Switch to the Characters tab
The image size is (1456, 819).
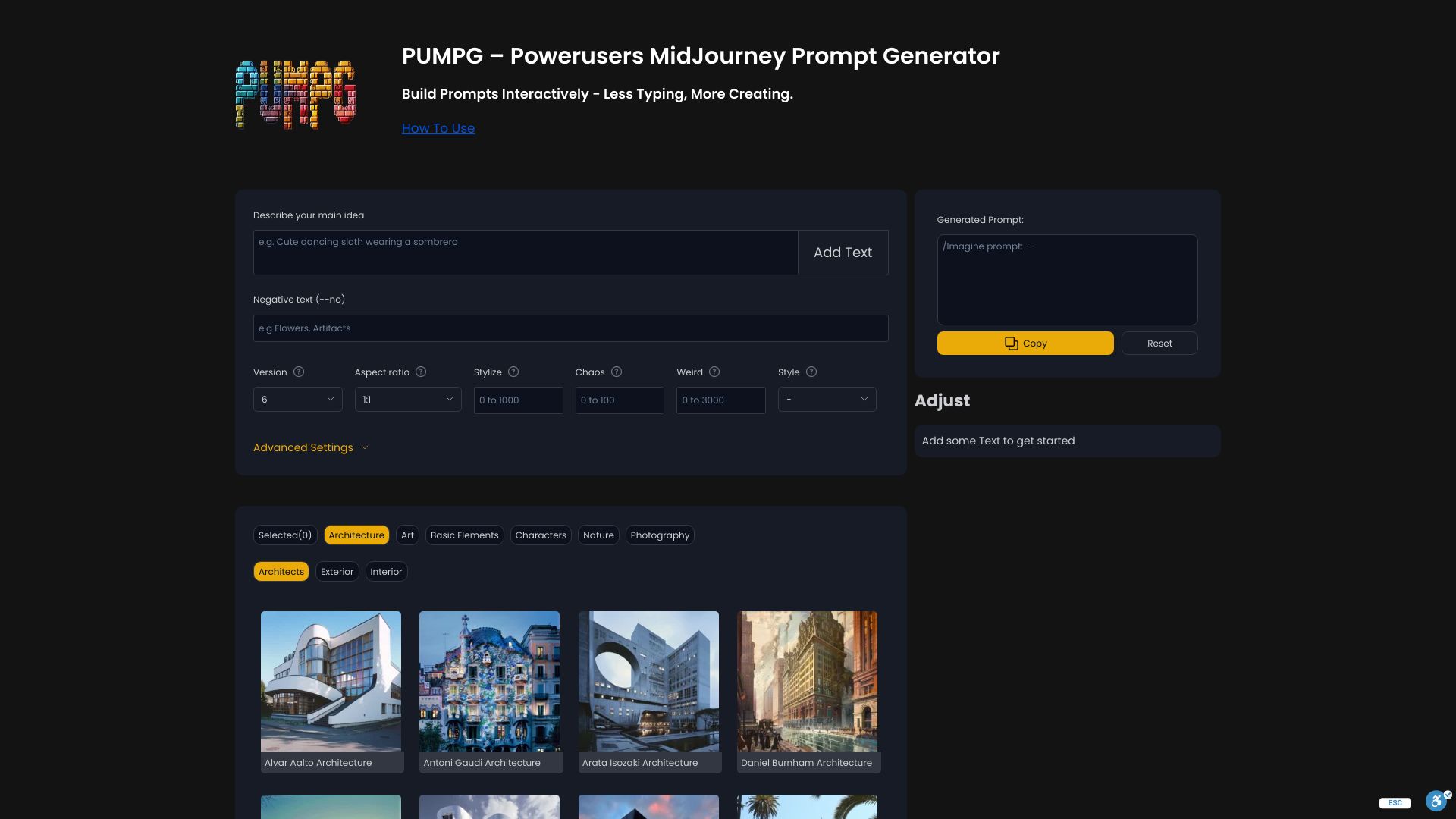point(541,535)
